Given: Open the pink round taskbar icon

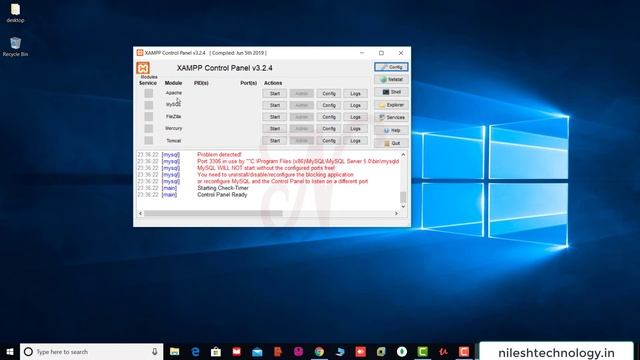Looking at the screenshot, I should click(298, 352).
